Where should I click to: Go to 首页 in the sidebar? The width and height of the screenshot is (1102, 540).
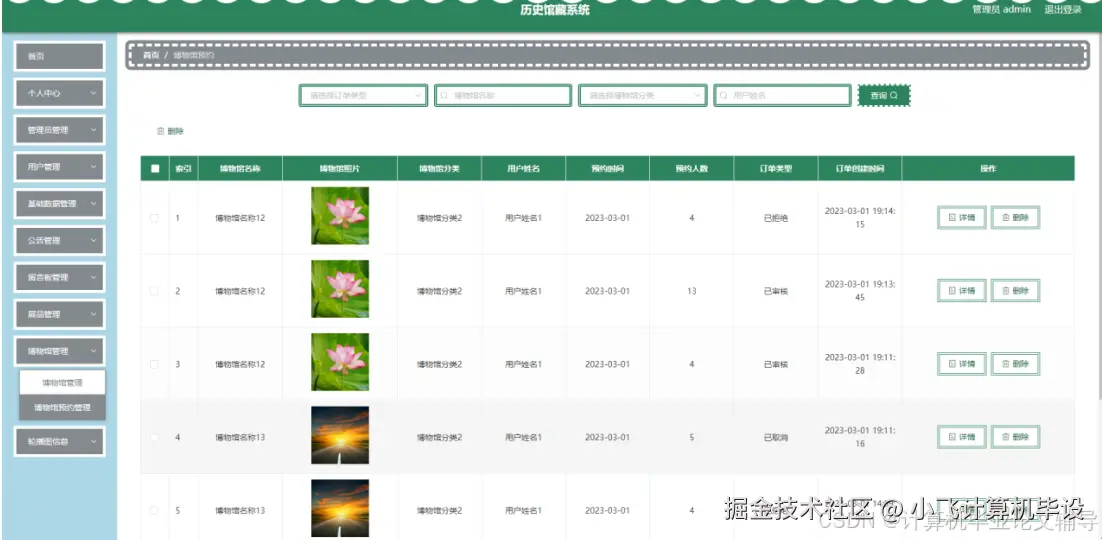[60, 56]
